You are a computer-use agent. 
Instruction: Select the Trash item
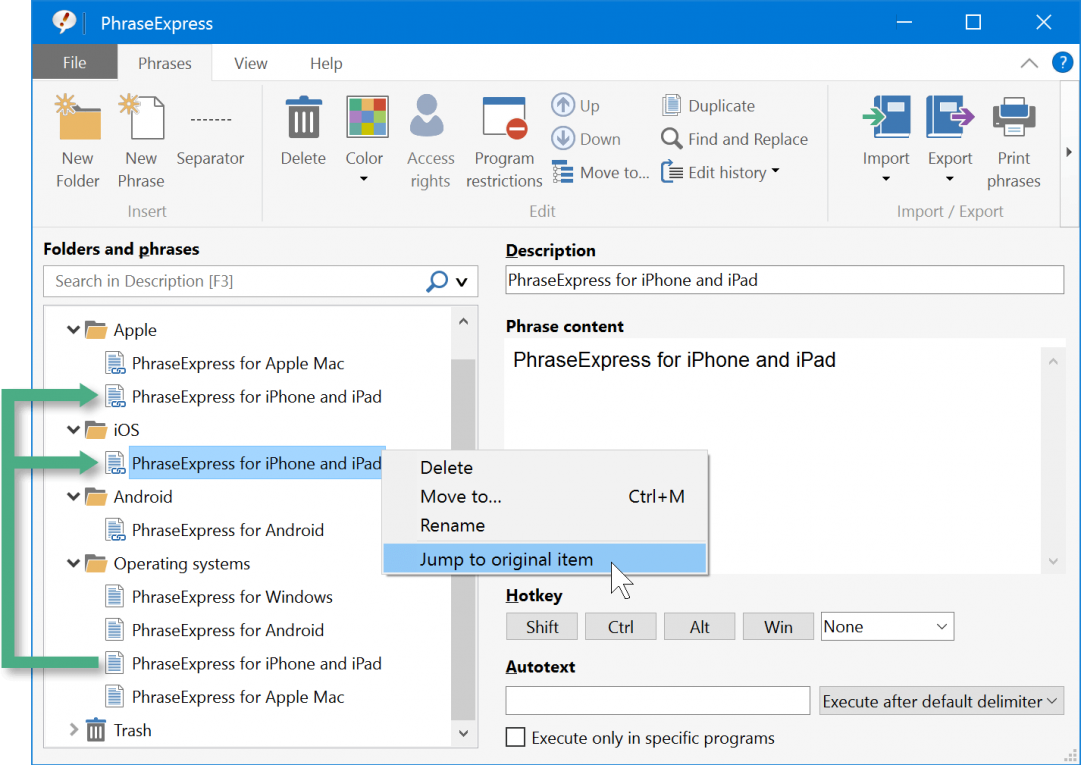(x=132, y=730)
